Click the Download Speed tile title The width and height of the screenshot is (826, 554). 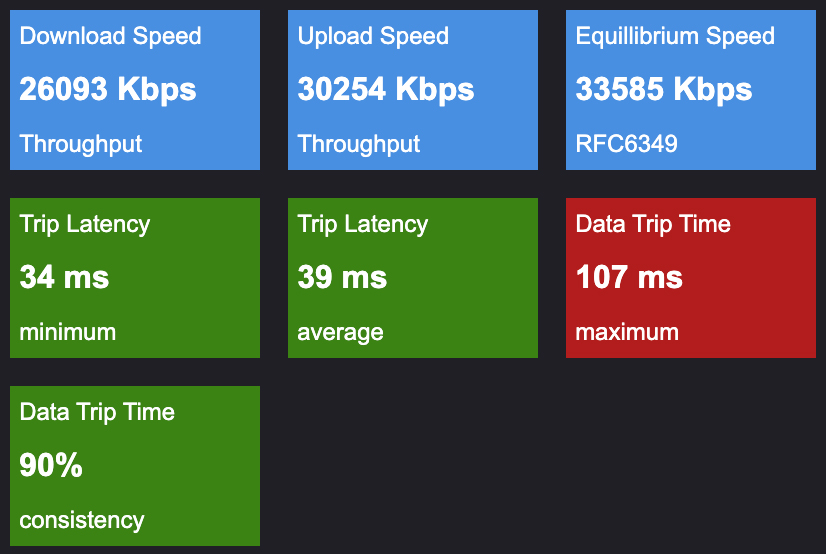(x=110, y=36)
